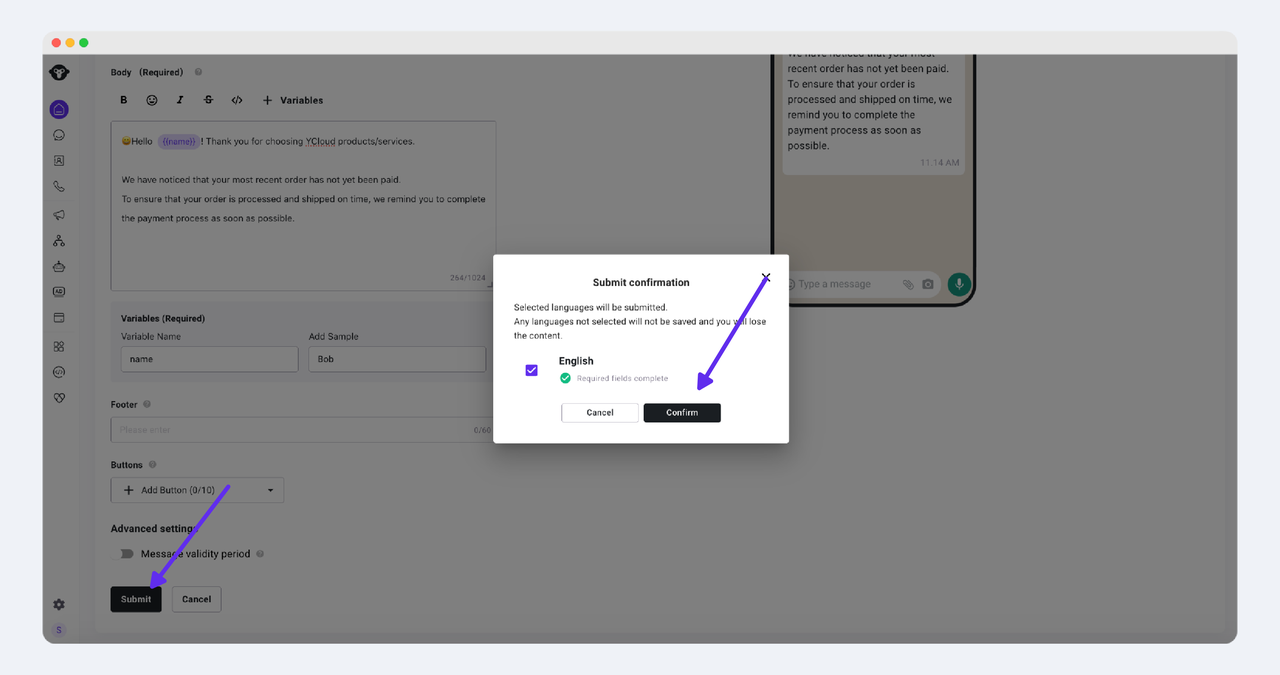Click the Bold formatting icon
This screenshot has width=1280, height=675.
click(124, 100)
